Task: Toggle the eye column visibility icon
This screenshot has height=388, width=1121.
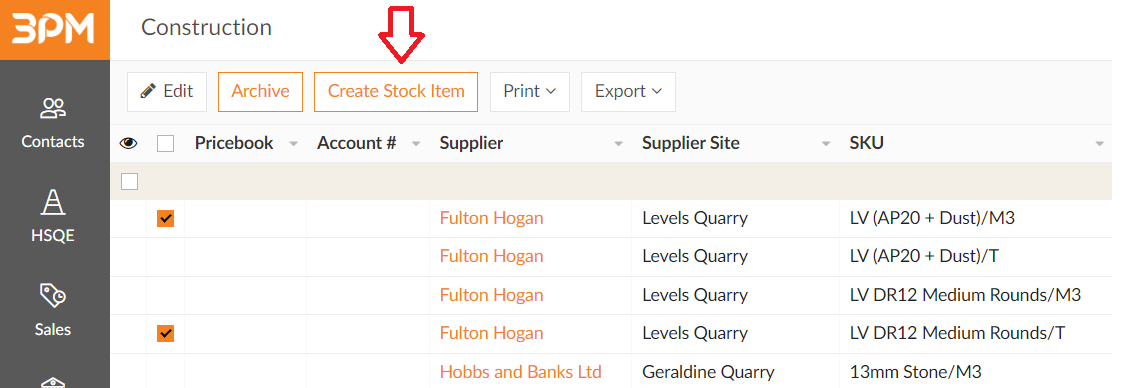Action: [x=128, y=144]
